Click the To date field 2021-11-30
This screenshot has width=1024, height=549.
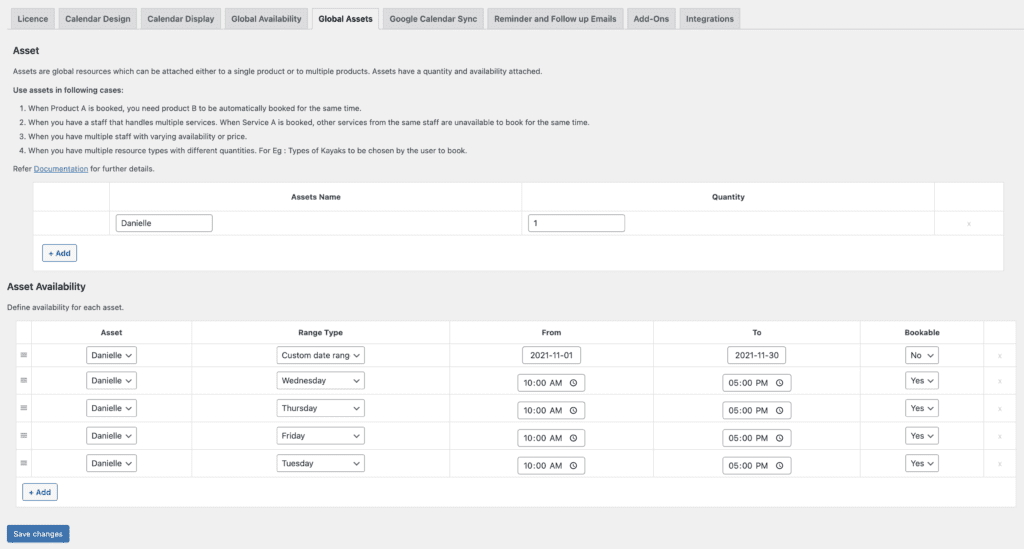756,355
